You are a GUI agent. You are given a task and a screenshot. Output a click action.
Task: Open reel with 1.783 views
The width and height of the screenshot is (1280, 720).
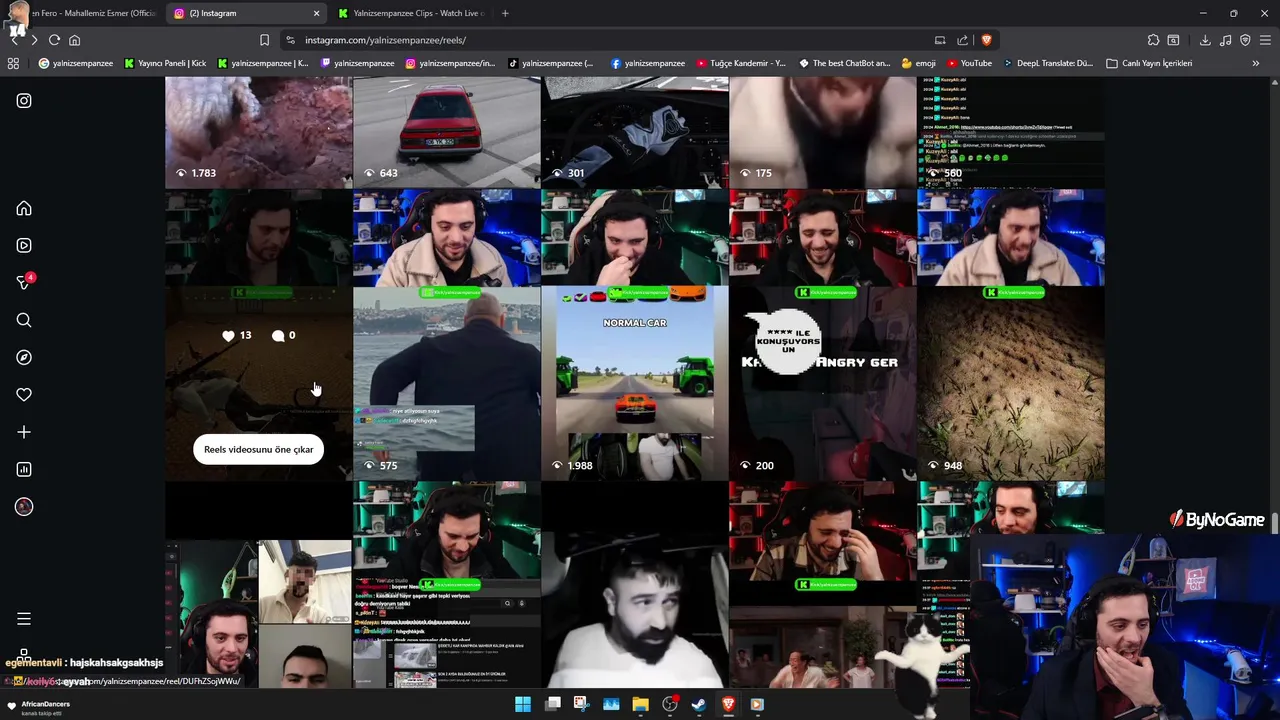coord(258,132)
